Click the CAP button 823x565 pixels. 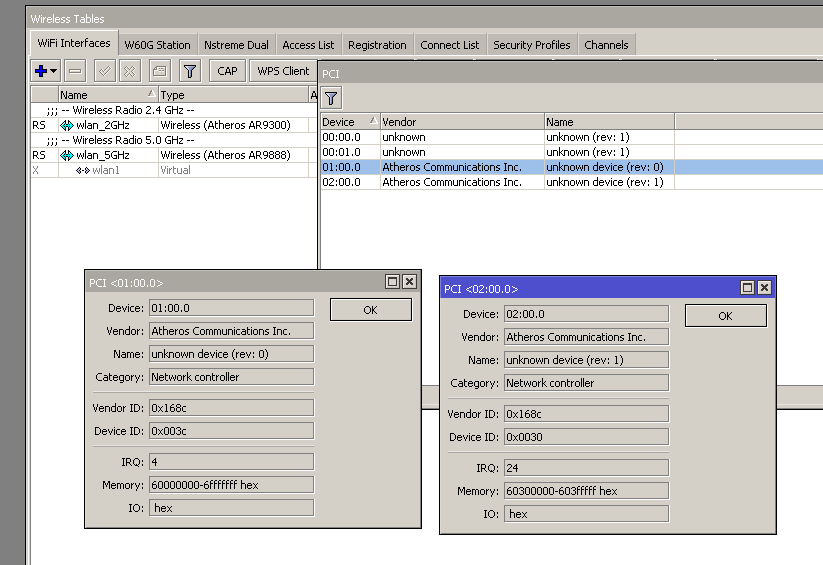227,71
